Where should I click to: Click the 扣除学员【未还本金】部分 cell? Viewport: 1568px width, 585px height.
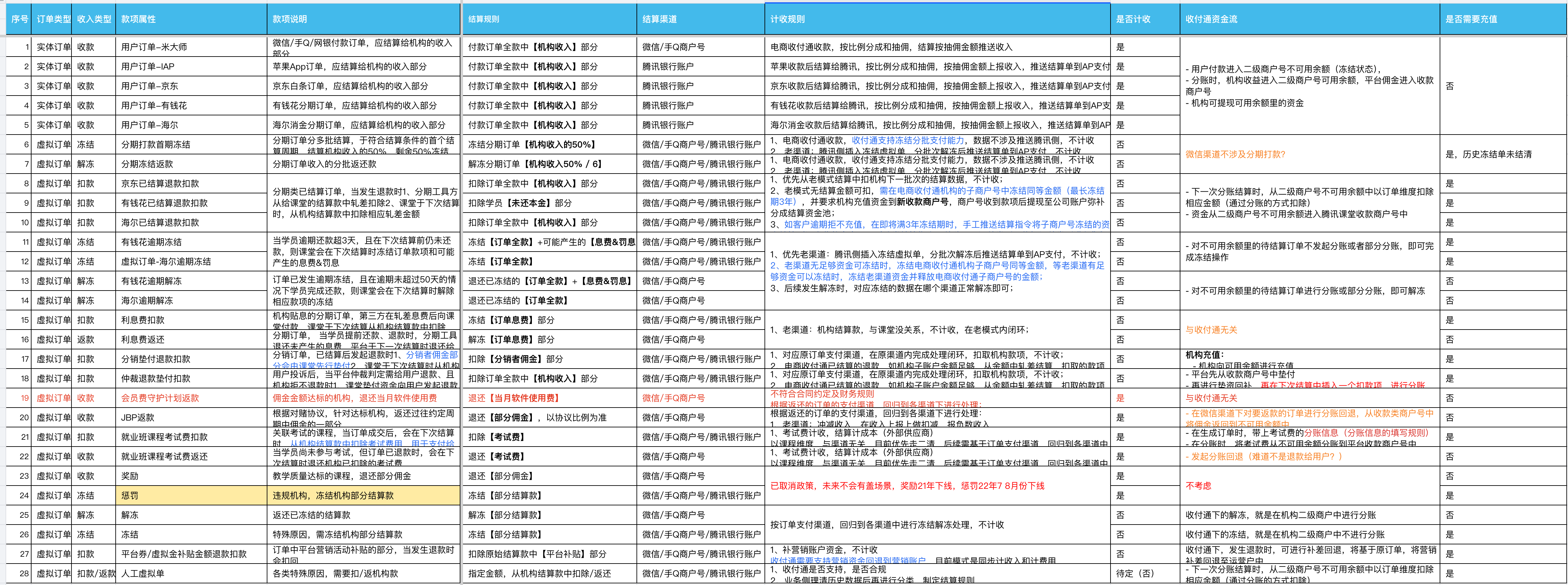tap(550, 203)
